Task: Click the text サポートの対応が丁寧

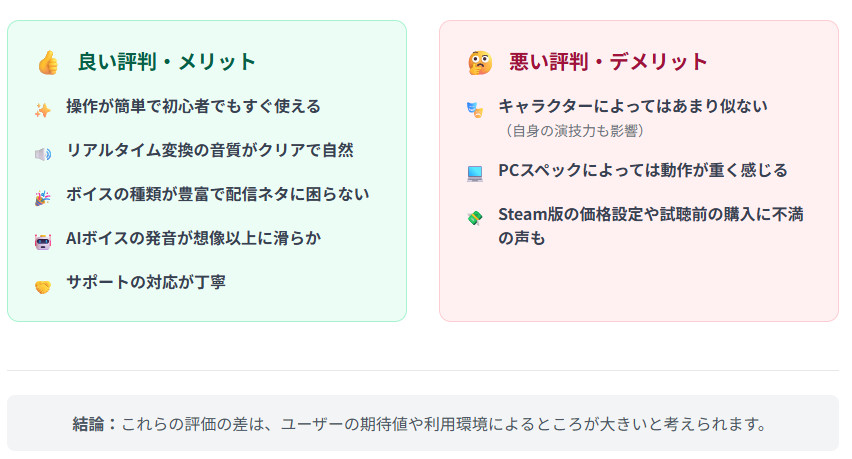Action: point(146,282)
